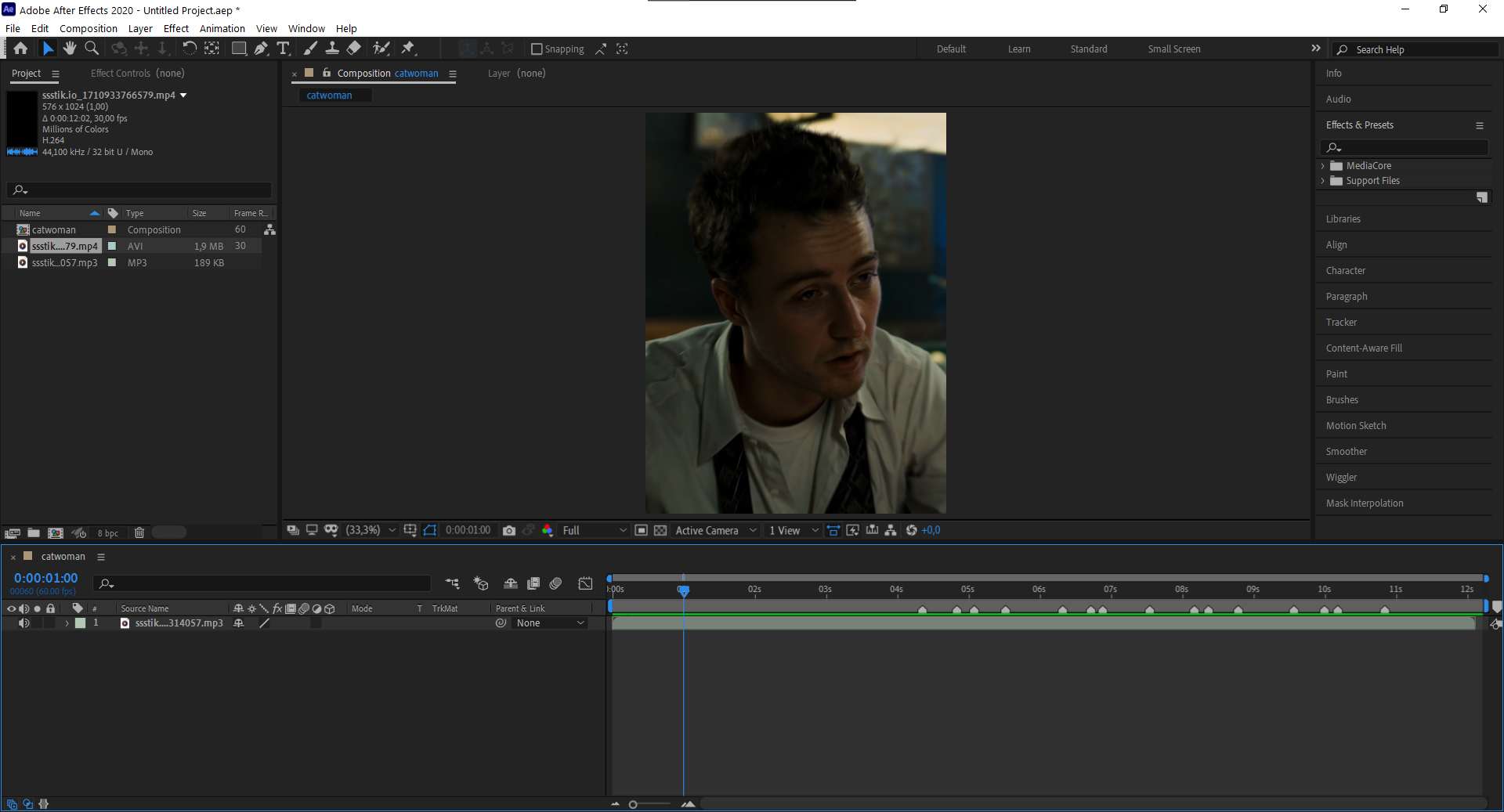Click the timeline zoom slider handle

pyautogui.click(x=633, y=804)
